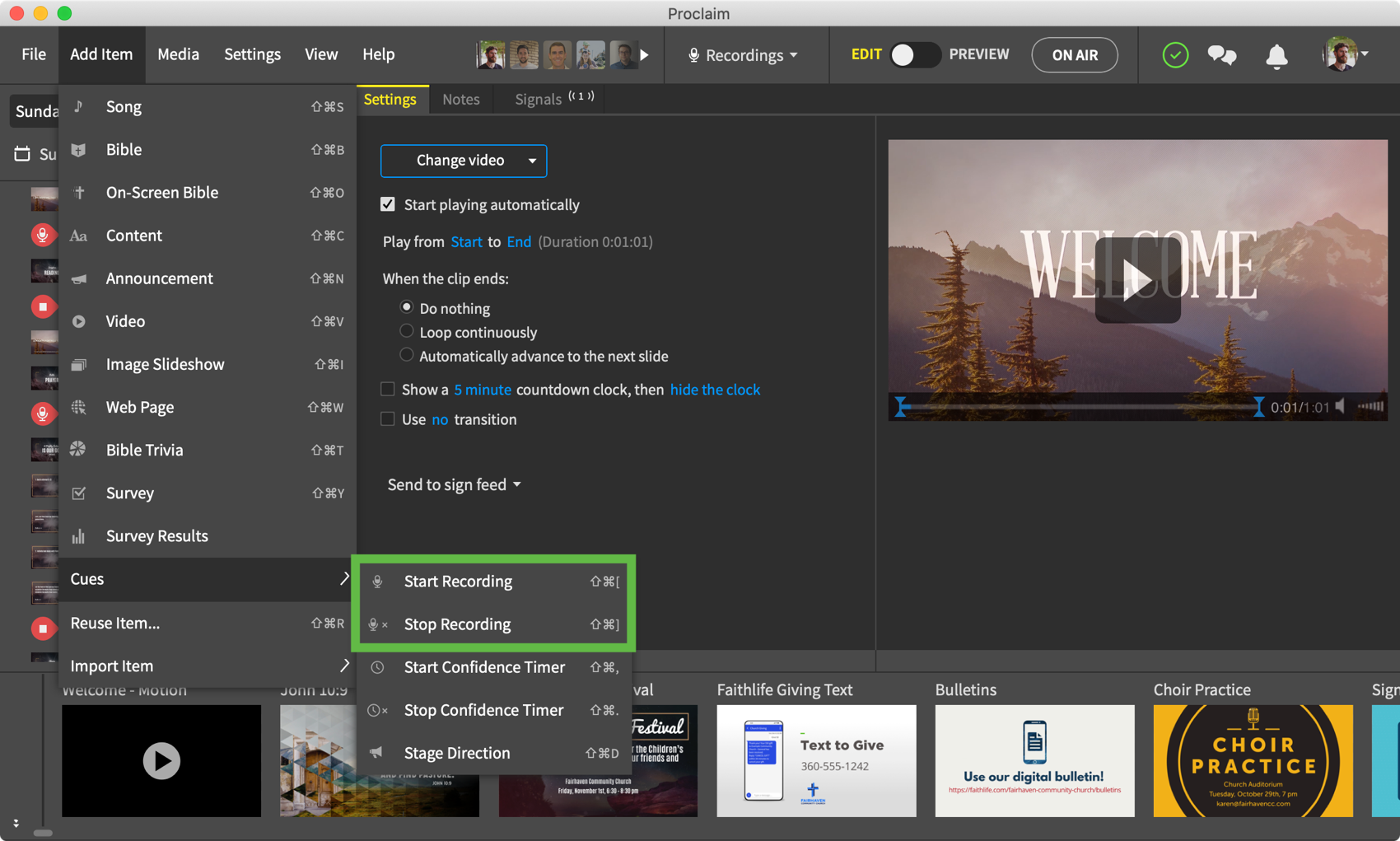Select Loop continuously option

coord(407,332)
